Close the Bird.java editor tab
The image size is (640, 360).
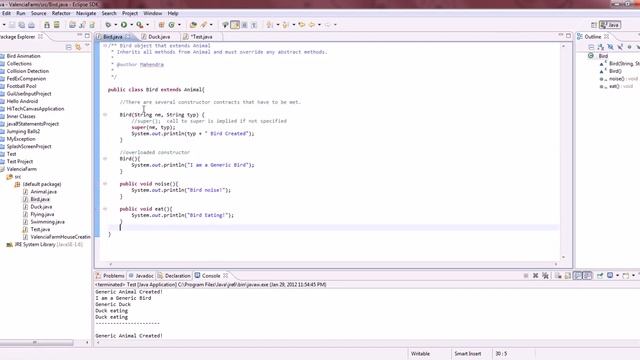tap(128, 37)
